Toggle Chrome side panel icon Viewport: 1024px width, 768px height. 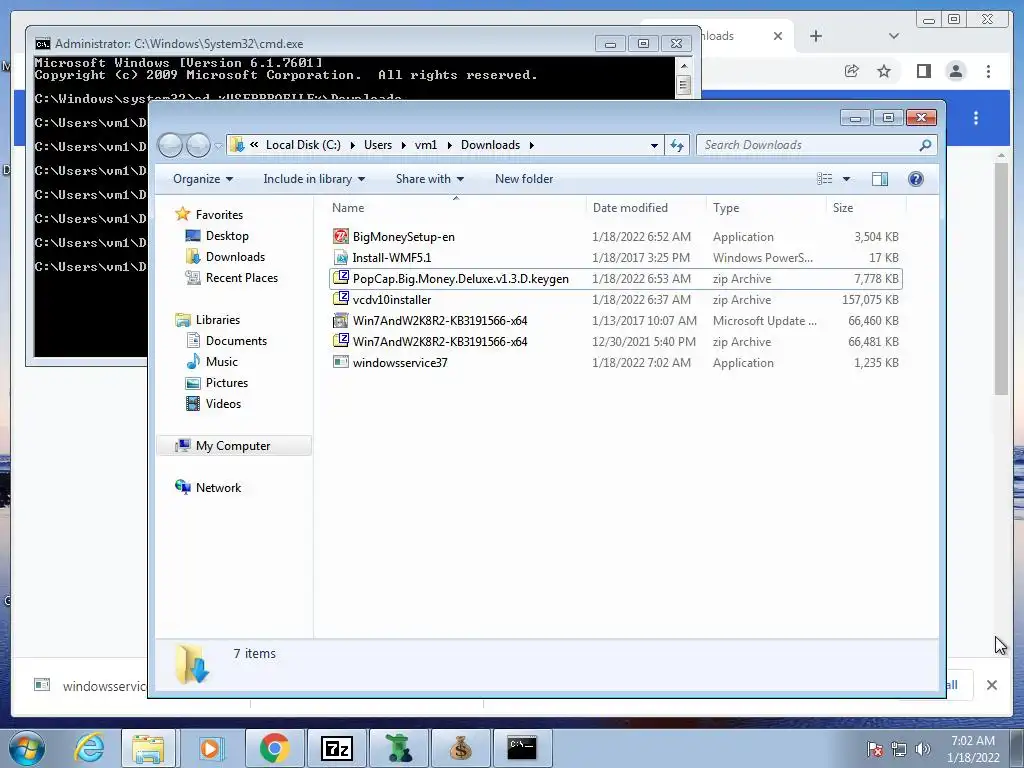pyautogui.click(x=923, y=71)
